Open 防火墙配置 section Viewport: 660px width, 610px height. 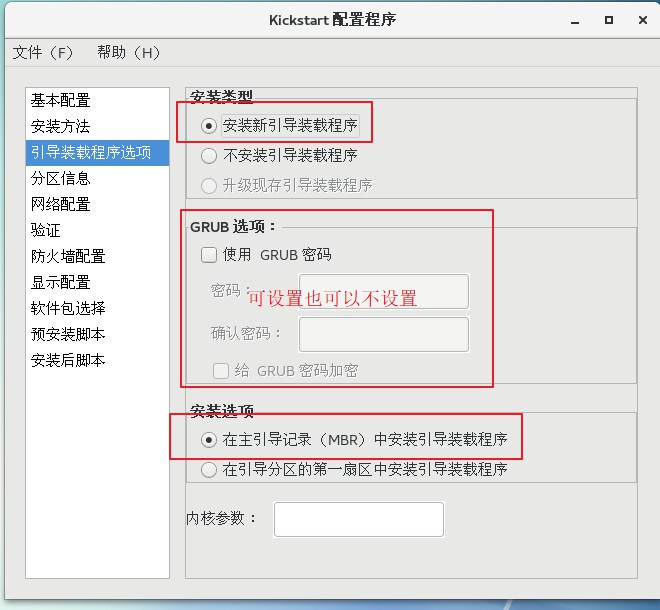coord(97,256)
